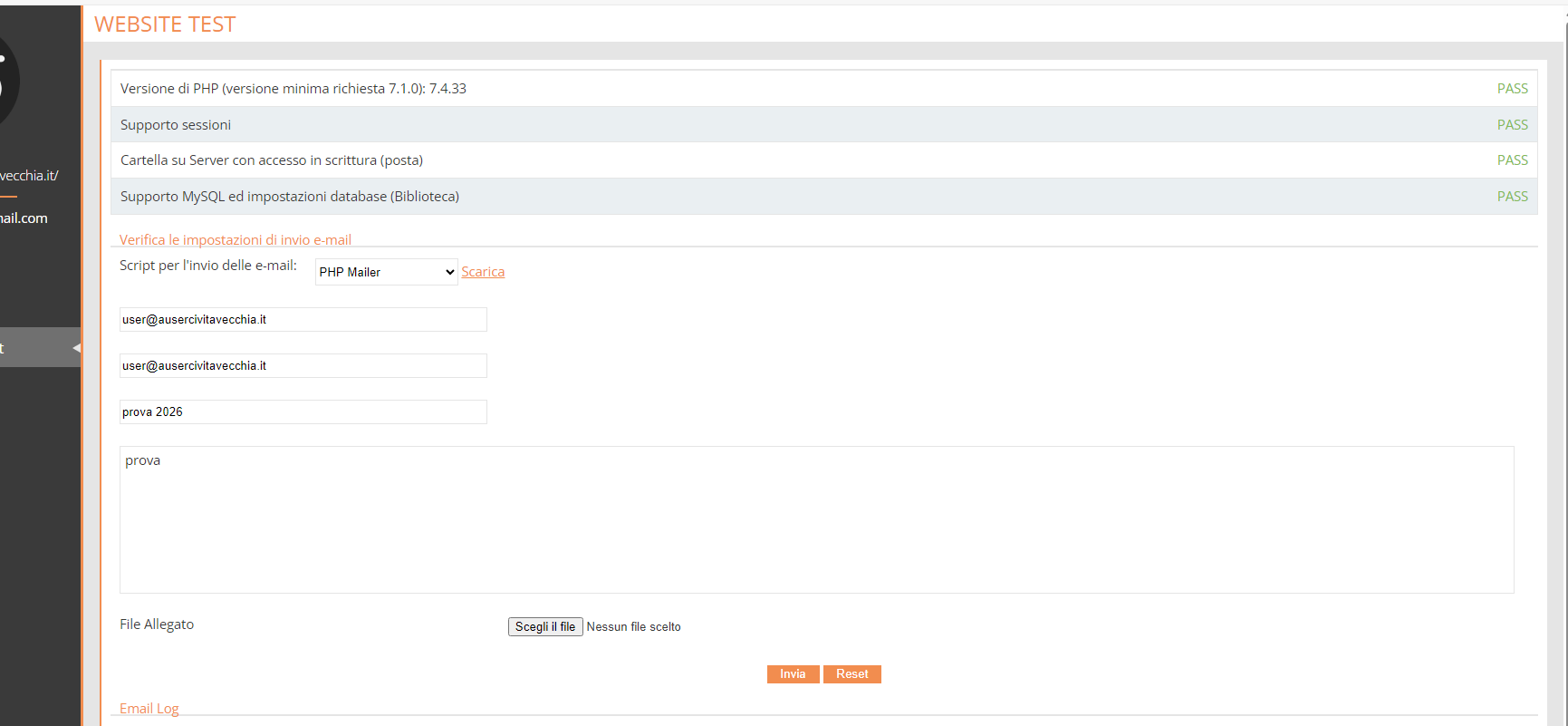
Task: Click inside the message body text area
Action: tap(815, 519)
